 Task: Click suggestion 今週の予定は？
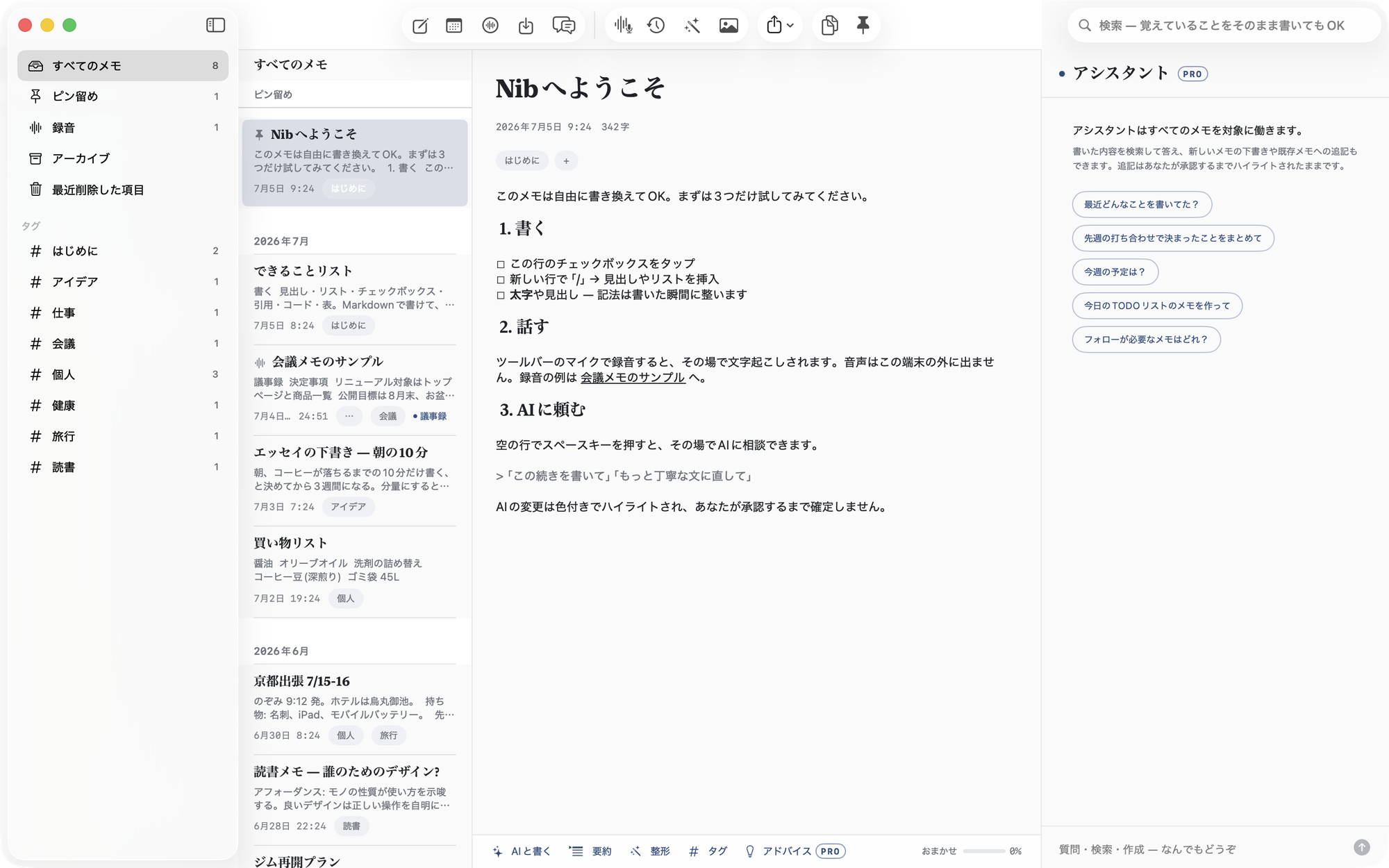point(1115,272)
